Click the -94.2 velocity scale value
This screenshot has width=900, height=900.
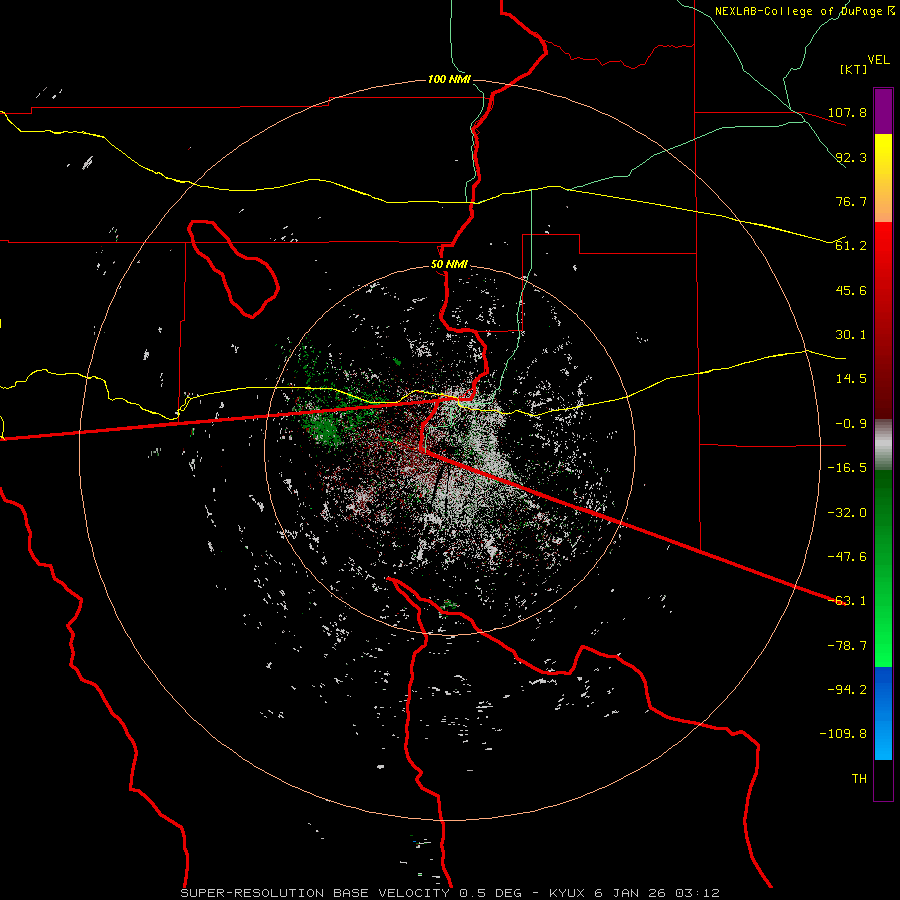tap(847, 690)
